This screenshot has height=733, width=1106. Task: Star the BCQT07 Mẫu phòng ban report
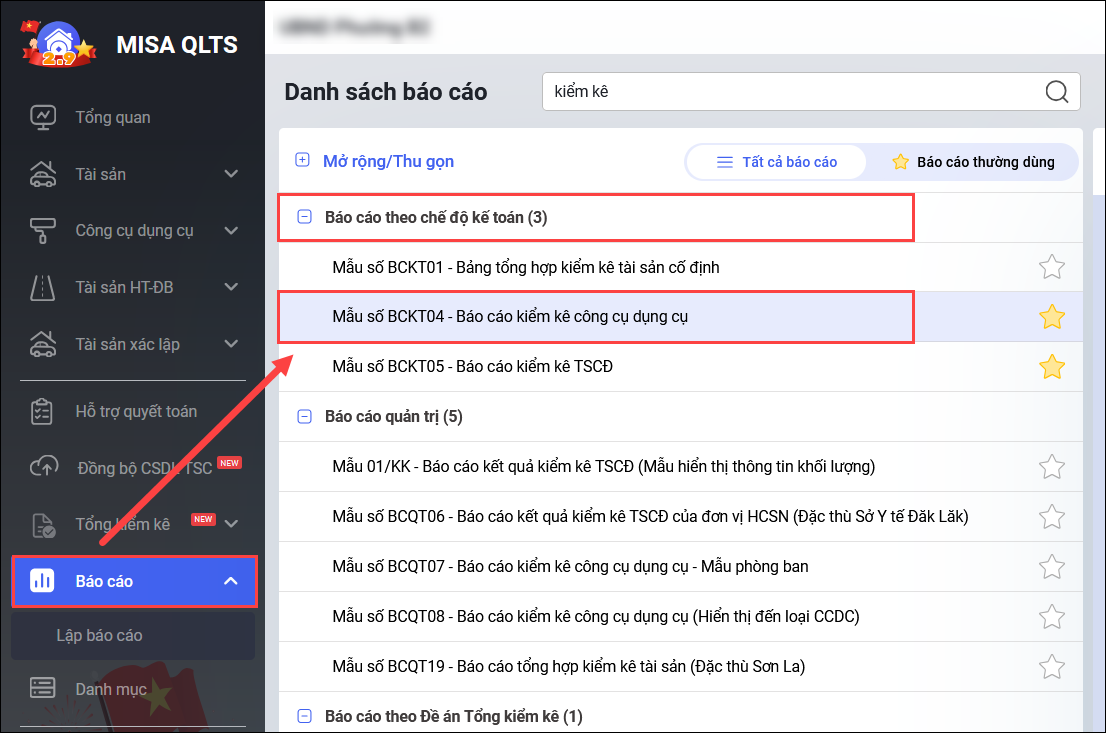1051,567
